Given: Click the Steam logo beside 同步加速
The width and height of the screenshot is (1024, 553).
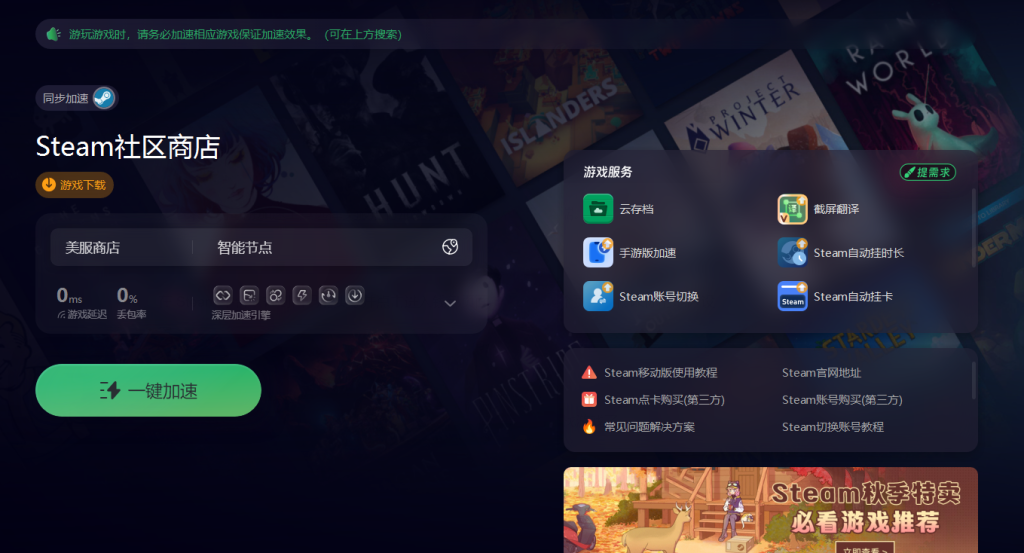Looking at the screenshot, I should tap(104, 98).
